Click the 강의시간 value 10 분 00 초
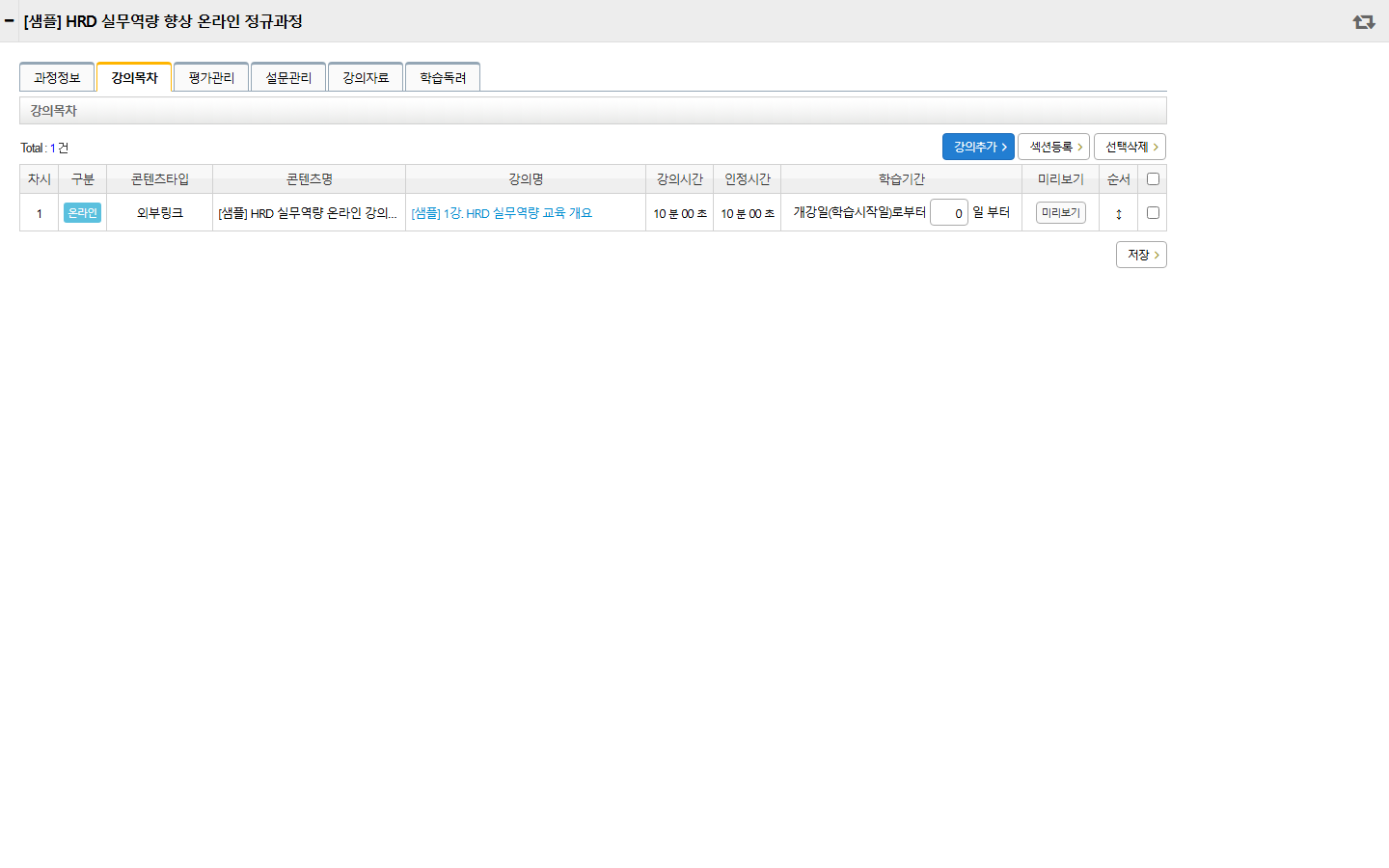 click(680, 213)
